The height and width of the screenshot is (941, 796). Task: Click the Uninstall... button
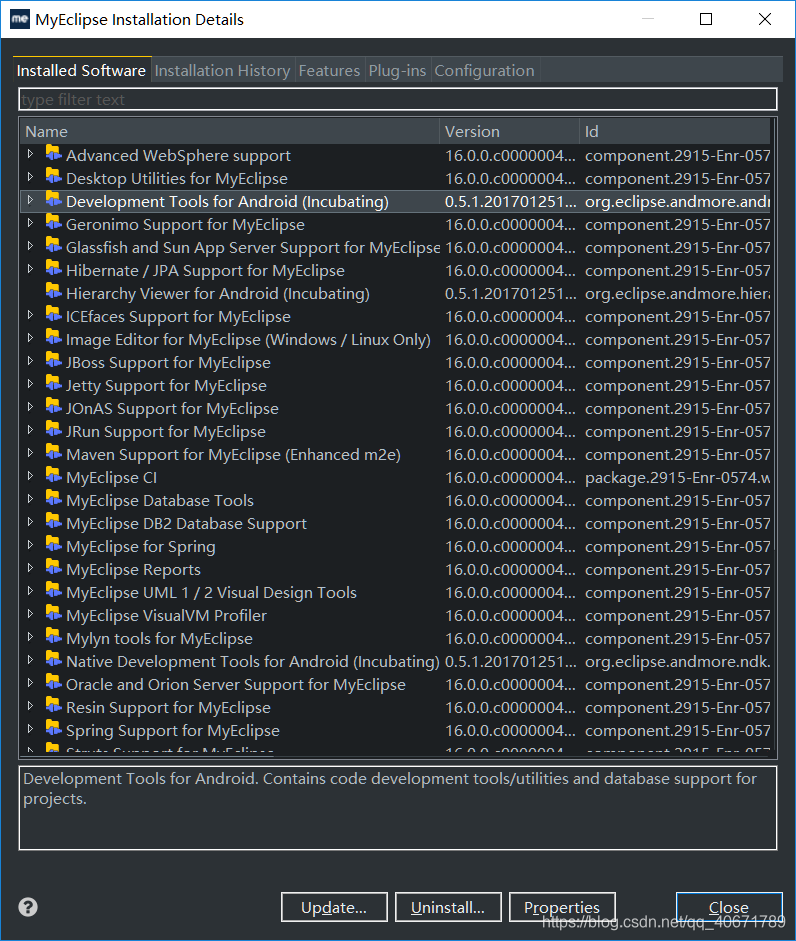[x=448, y=907]
